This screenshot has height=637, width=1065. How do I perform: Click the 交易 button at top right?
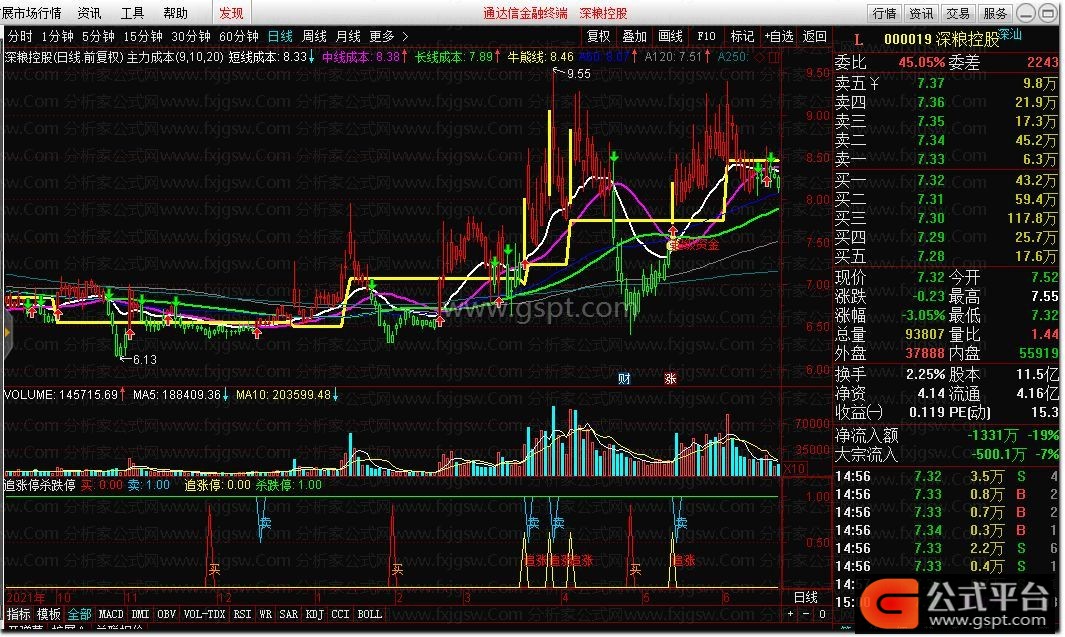click(x=958, y=13)
